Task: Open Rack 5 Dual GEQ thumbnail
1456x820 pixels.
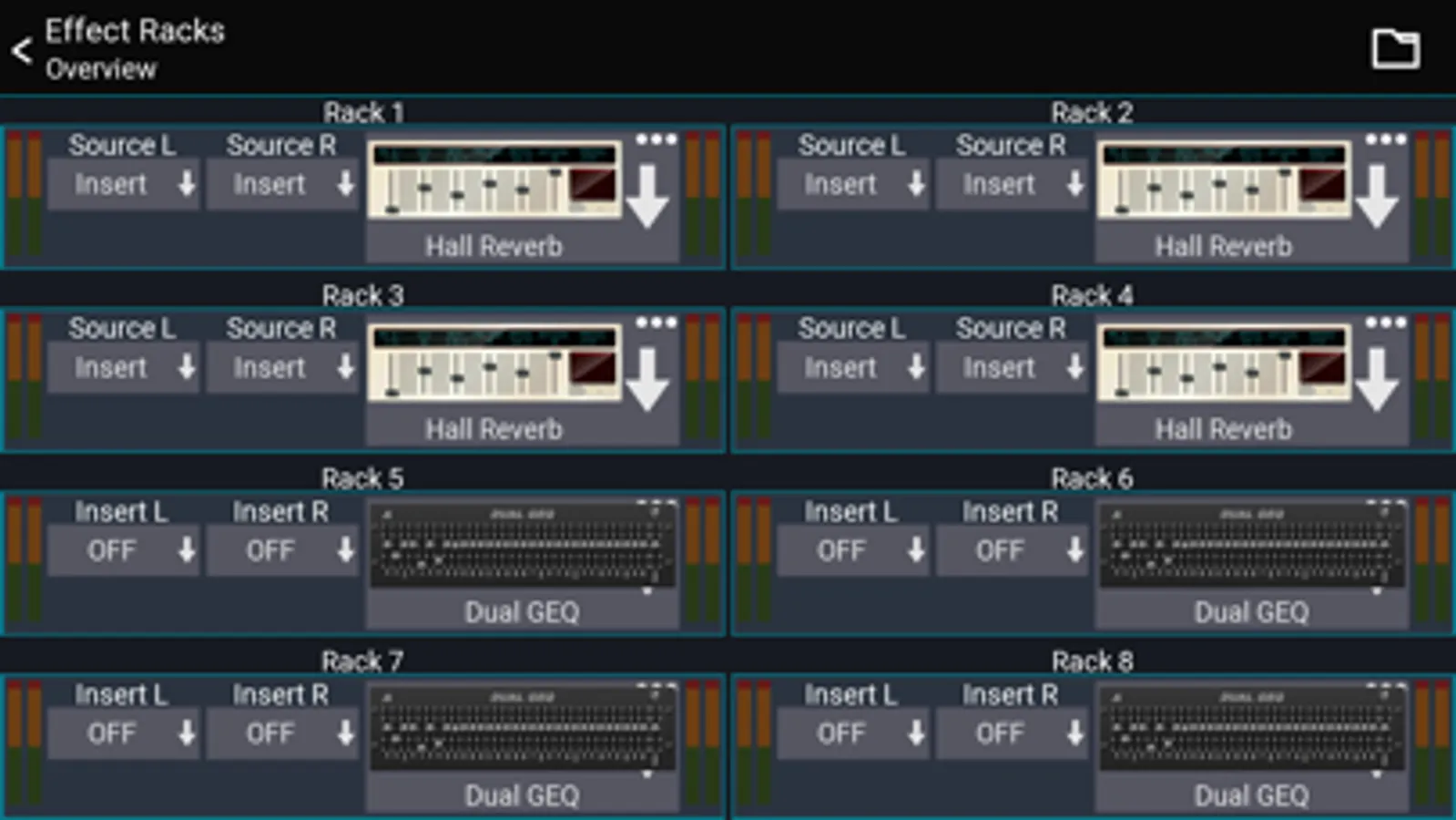Action: coord(523,545)
